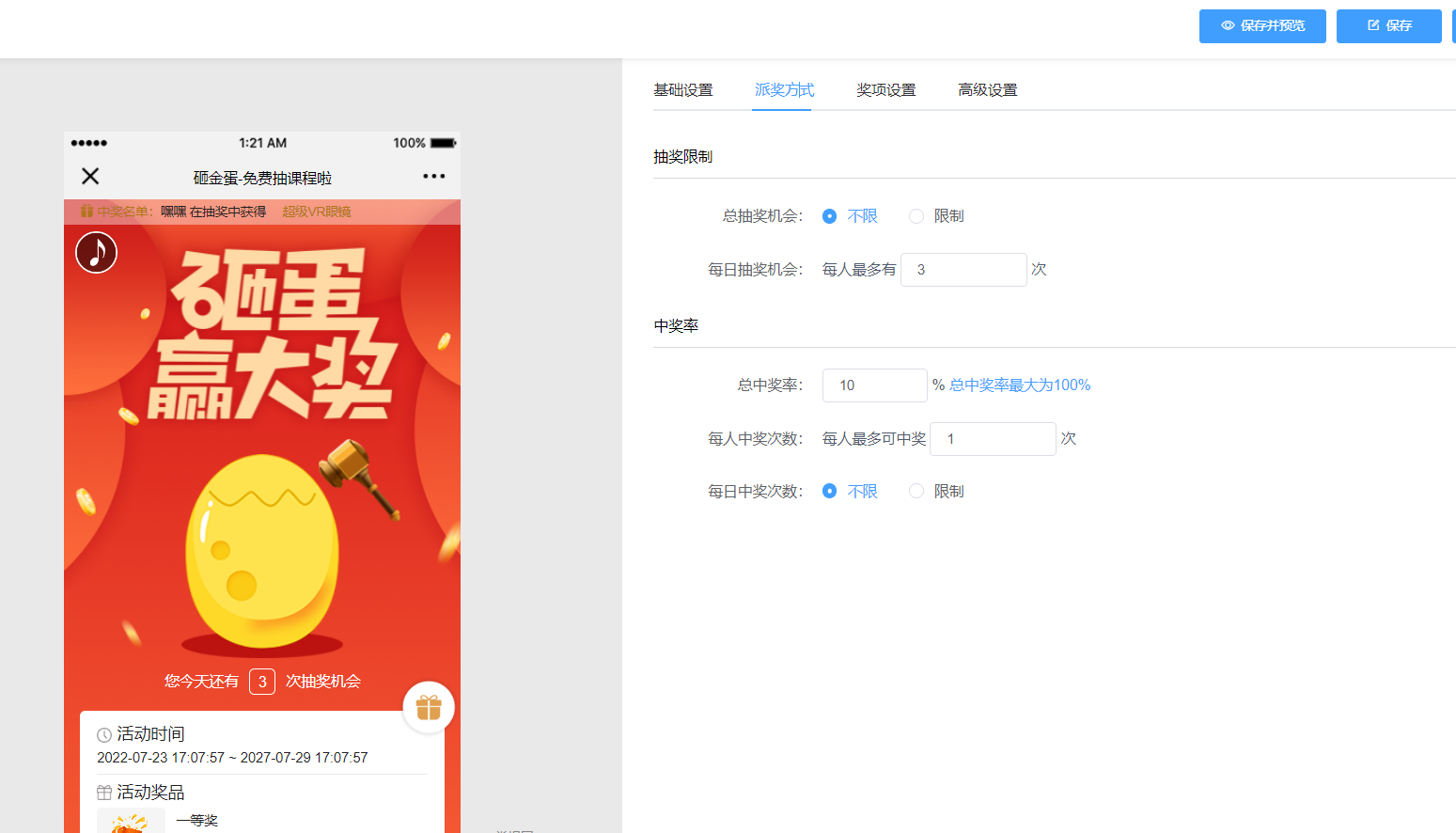Viewport: 1456px width, 833px height.
Task: Click the 砸金蛋-免费抽课程啦 page title
Action: click(262, 178)
